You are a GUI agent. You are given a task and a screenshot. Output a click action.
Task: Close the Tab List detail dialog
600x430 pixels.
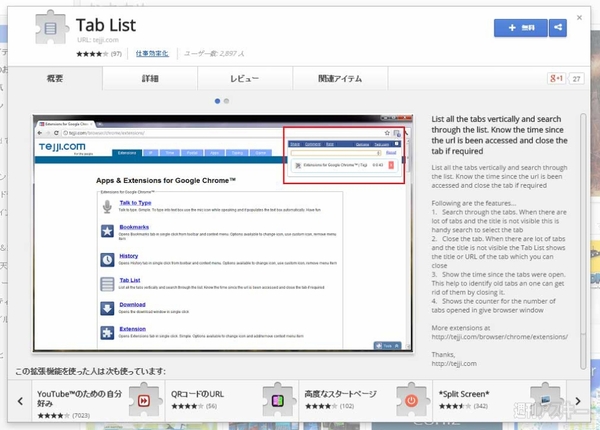579,18
